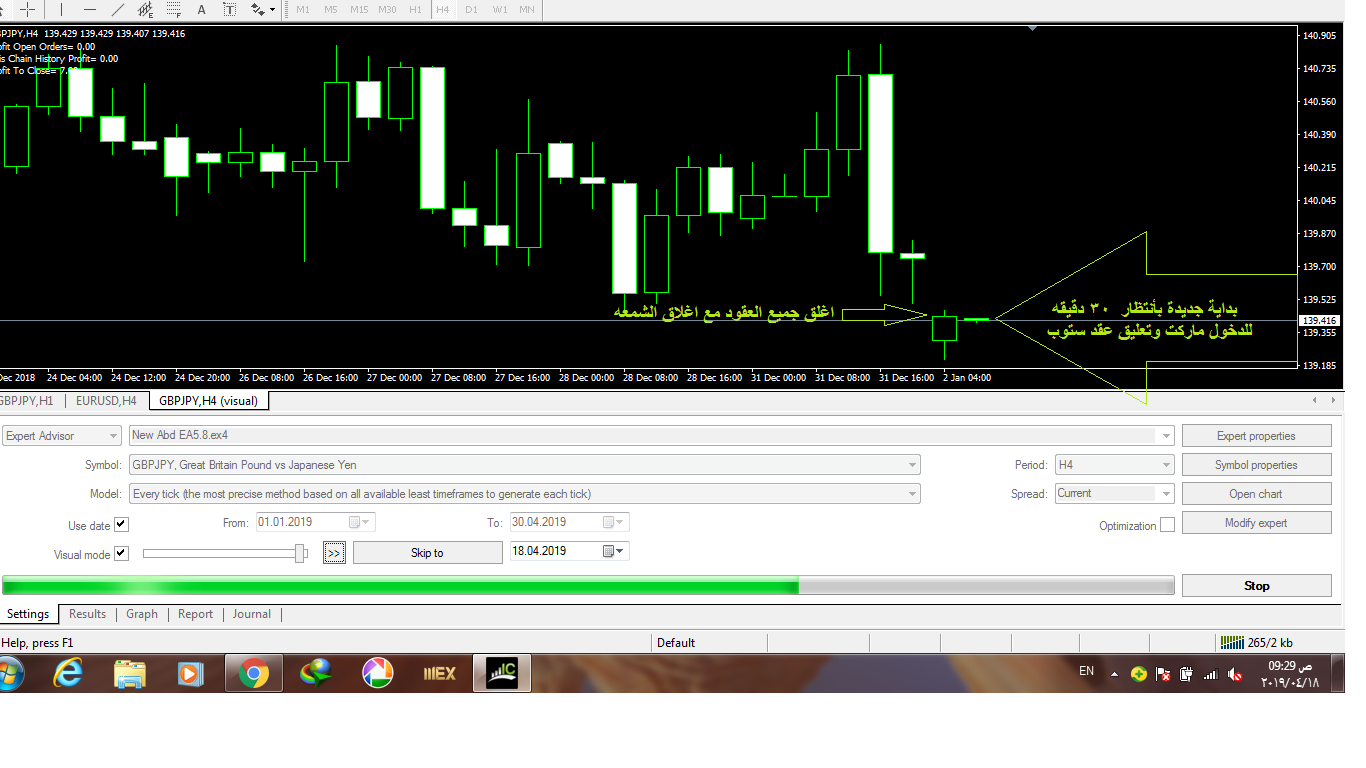
Task: Click the visual mode speed slider handle
Action: click(300, 553)
